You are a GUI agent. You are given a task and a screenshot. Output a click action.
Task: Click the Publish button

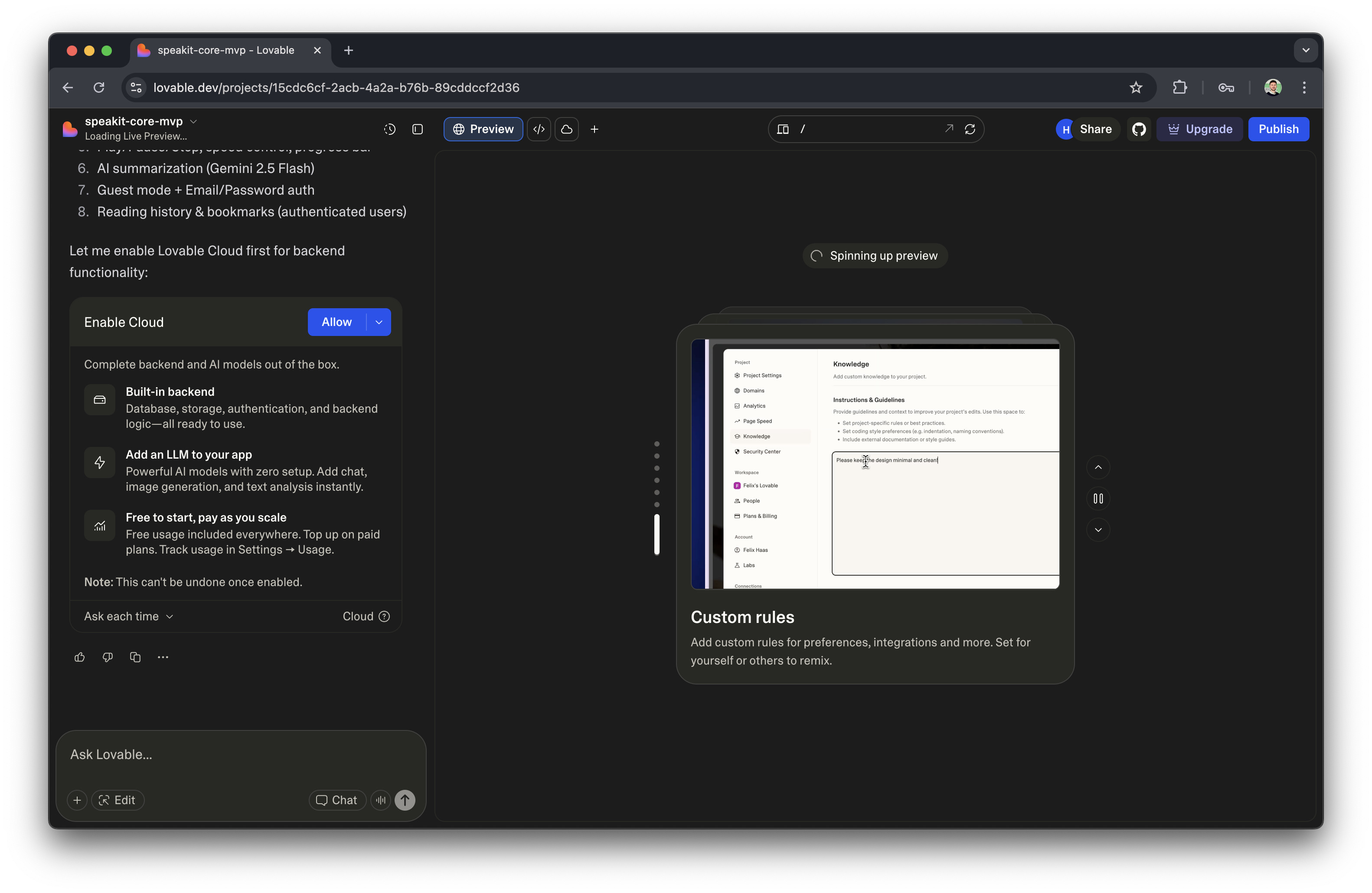1278,129
